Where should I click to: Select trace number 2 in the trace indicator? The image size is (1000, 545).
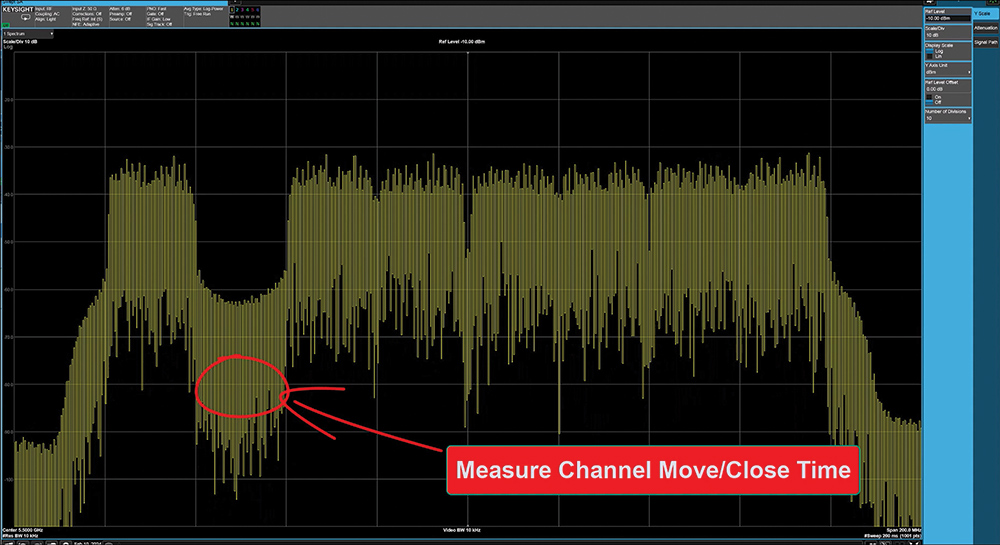tap(237, 10)
